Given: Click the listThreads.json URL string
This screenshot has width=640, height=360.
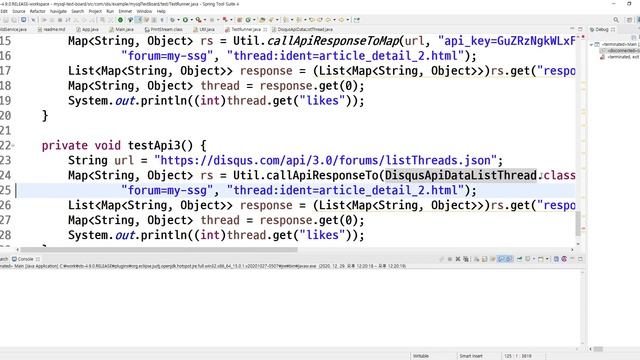Looking at the screenshot, I should point(325,160).
